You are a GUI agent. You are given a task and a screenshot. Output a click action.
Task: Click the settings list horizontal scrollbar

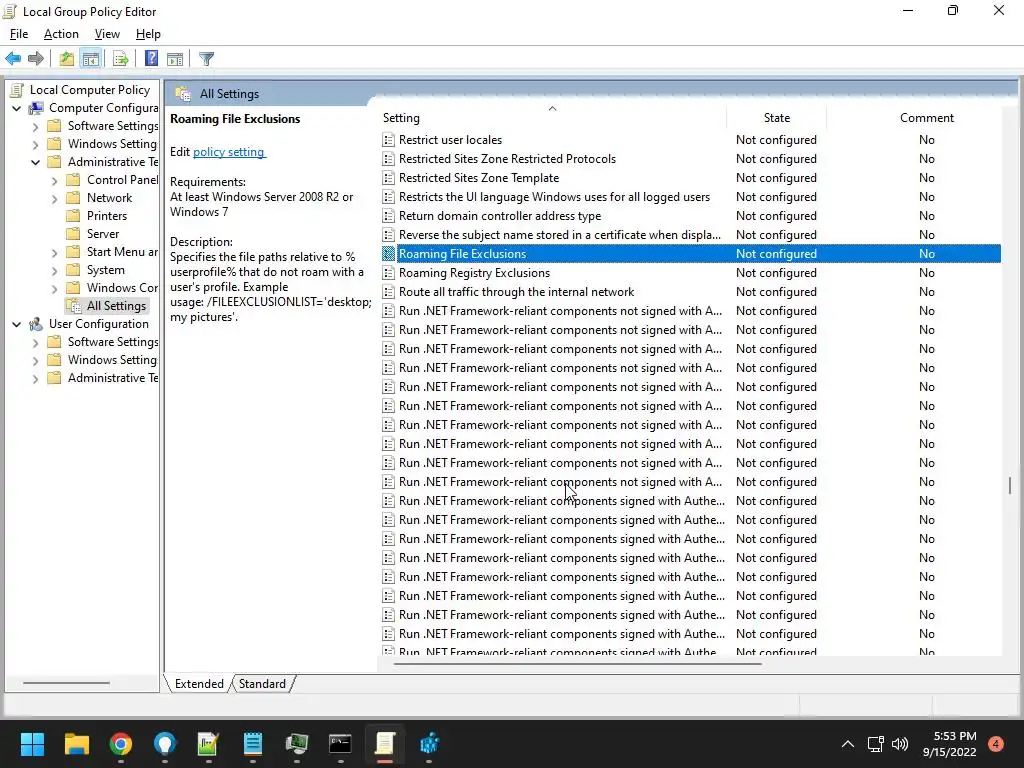pyautogui.click(x=577, y=664)
